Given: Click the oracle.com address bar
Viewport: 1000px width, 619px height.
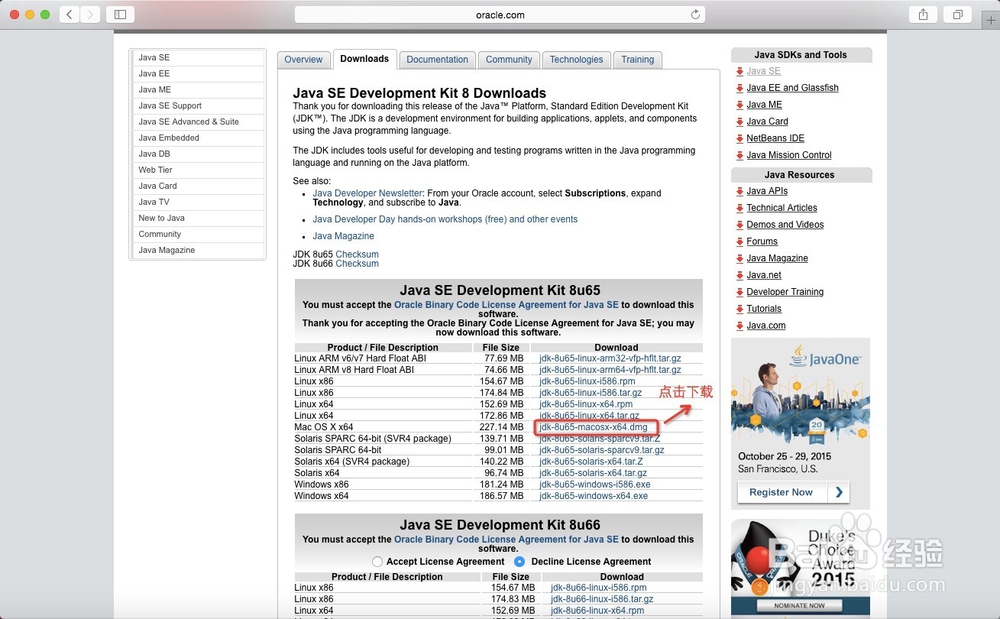Looking at the screenshot, I should [499, 15].
